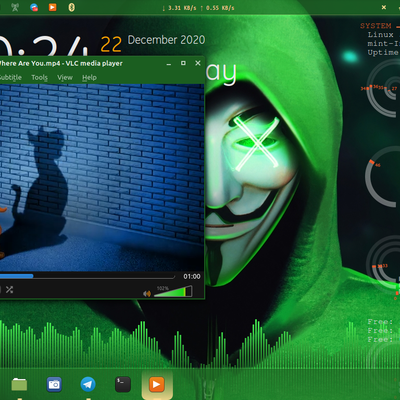Image resolution: width=400 pixels, height=400 pixels.
Task: Close the VLC media player window
Action: coord(198,63)
